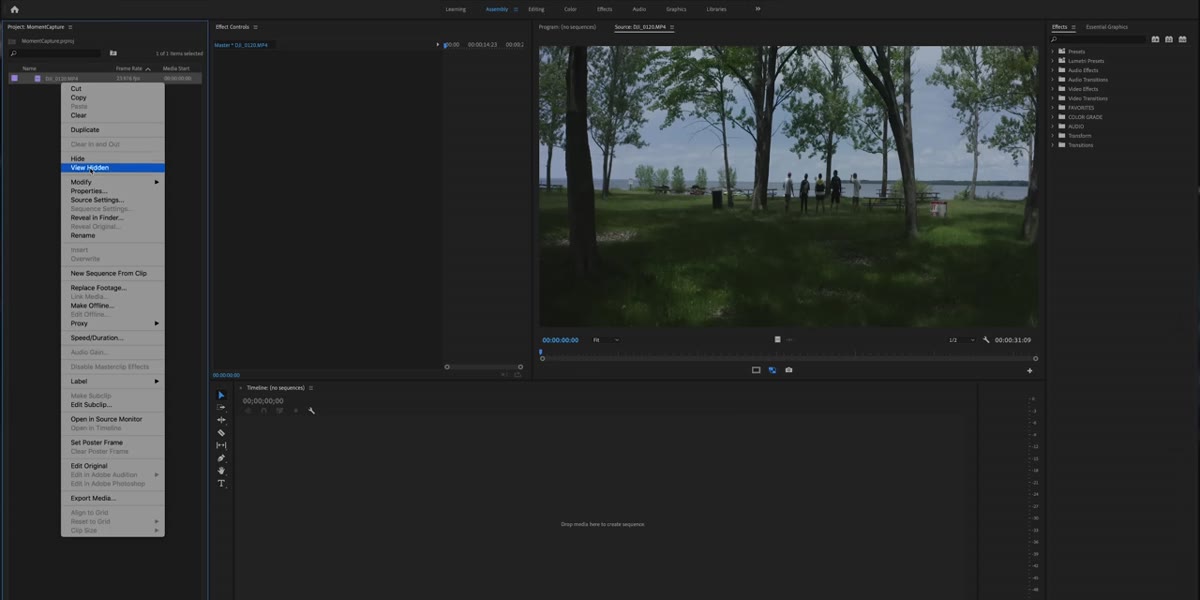Choose New Sequence From Clip
Viewport: 1200px width, 600px height.
click(x=113, y=273)
